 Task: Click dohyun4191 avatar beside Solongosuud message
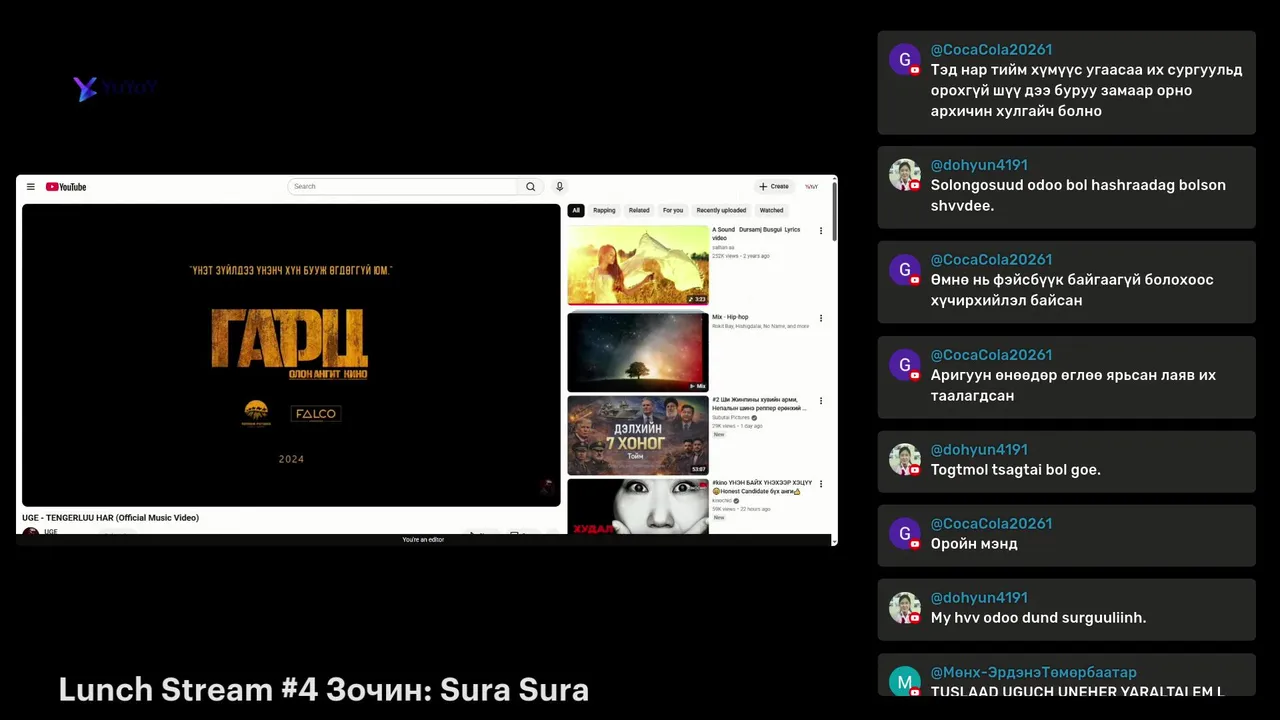tap(905, 175)
